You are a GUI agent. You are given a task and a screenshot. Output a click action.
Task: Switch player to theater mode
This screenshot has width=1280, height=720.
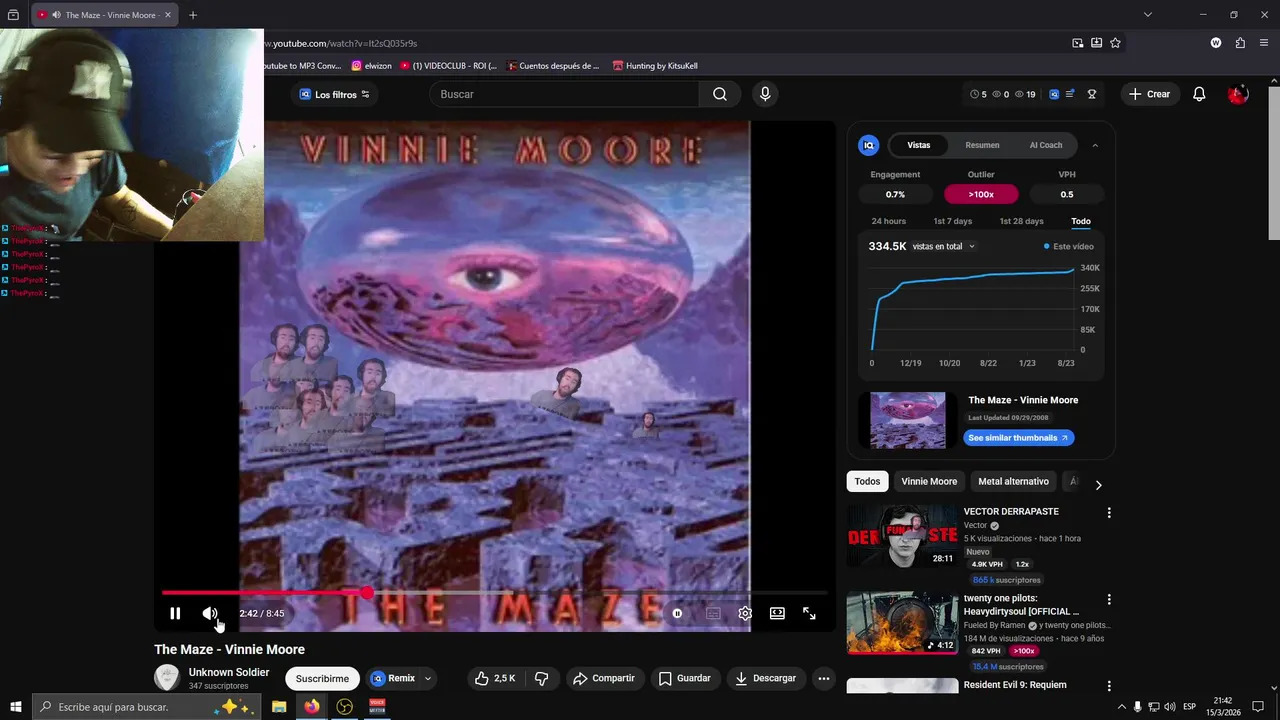(777, 613)
